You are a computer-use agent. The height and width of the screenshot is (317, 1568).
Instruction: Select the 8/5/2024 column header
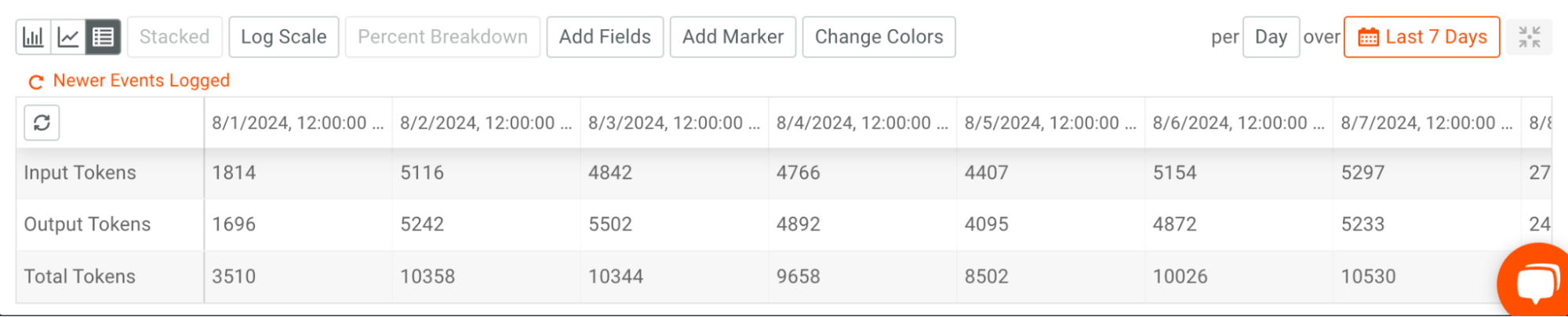click(x=1050, y=123)
